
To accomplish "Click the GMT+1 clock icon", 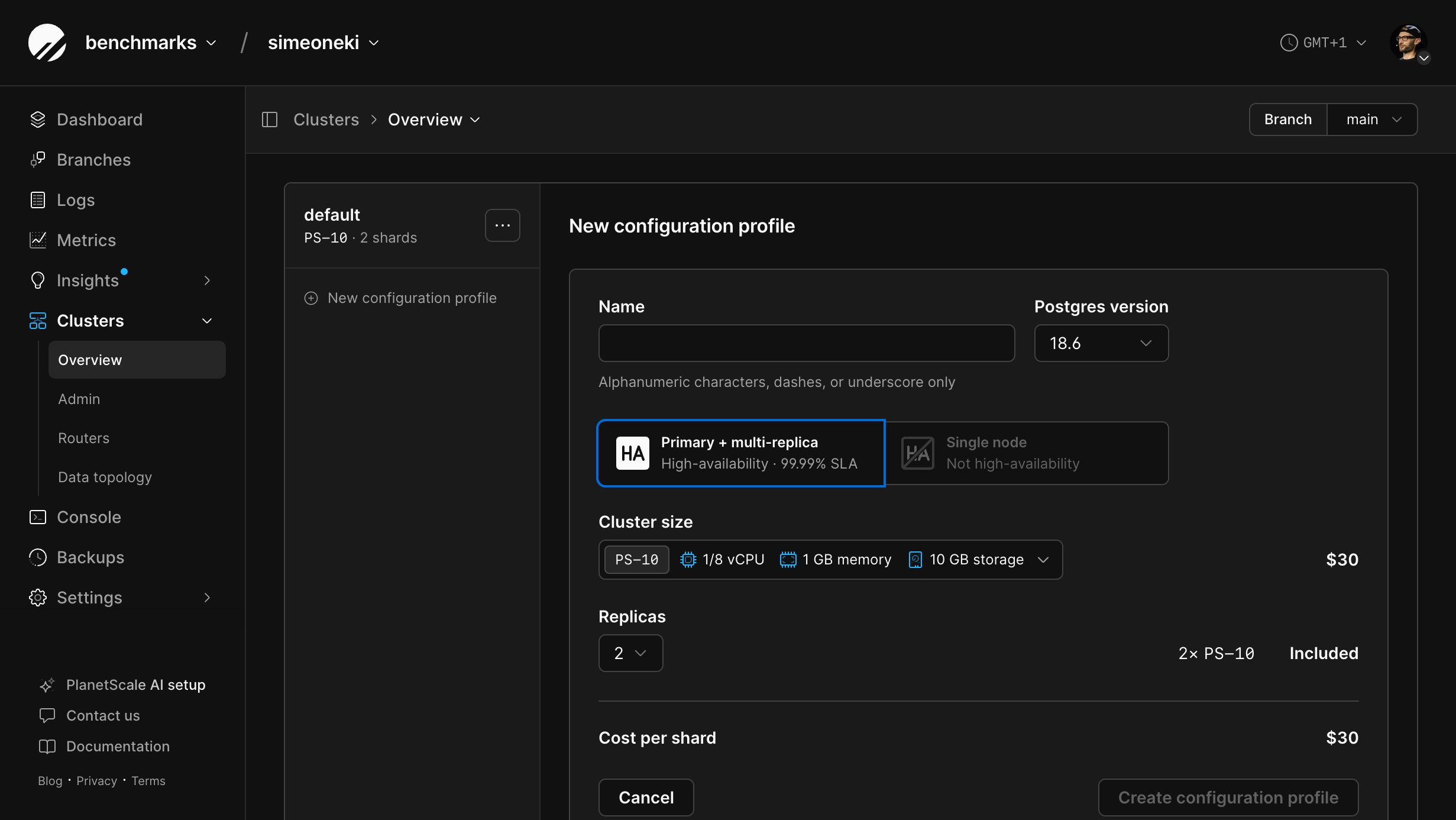I will (1289, 43).
